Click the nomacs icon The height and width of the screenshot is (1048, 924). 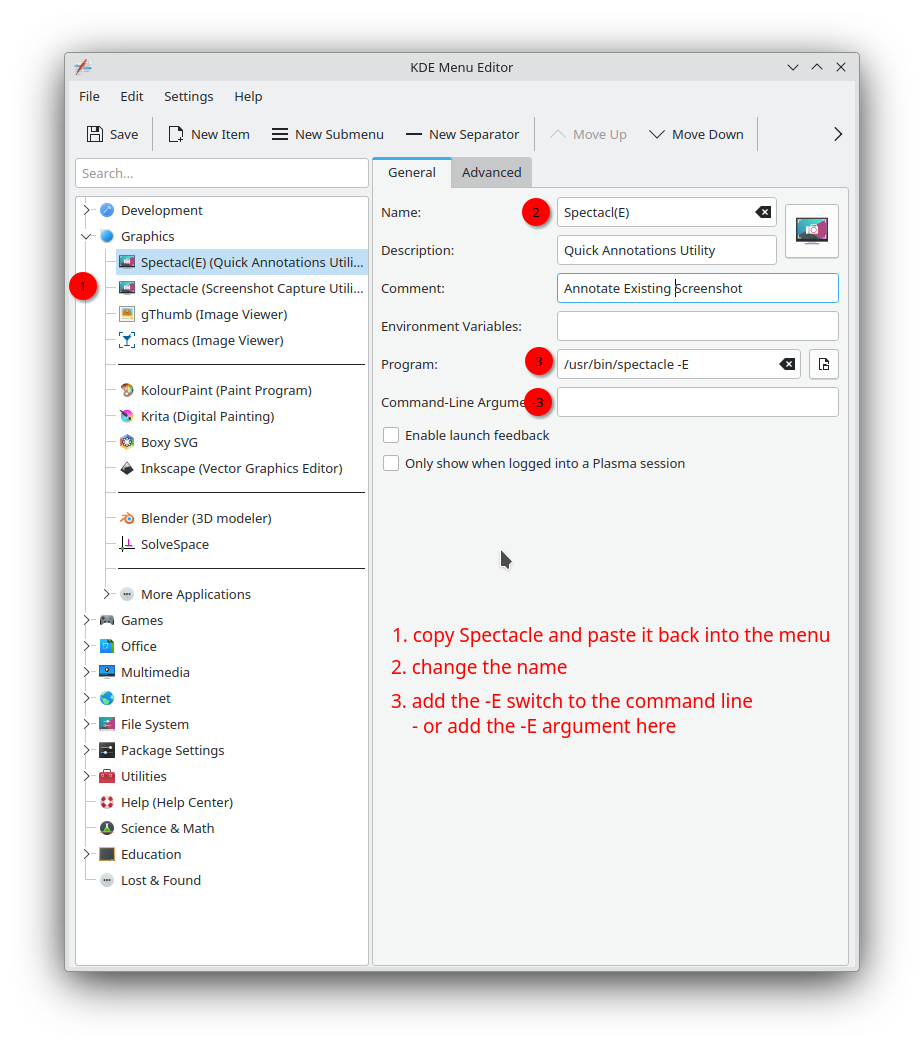click(127, 340)
